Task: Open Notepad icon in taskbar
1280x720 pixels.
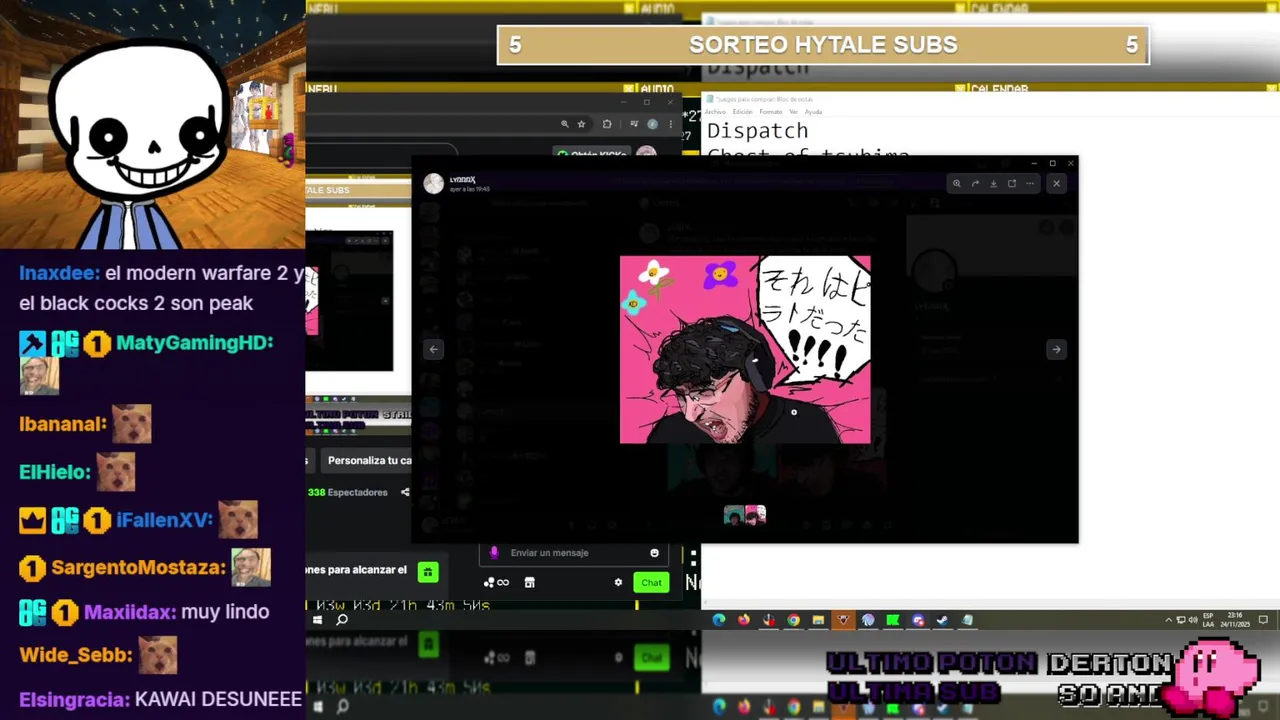Action: tap(967, 620)
